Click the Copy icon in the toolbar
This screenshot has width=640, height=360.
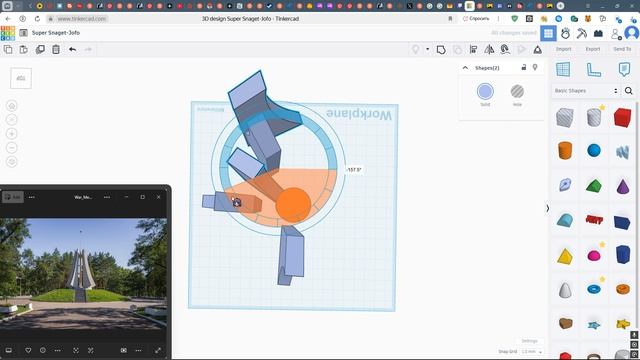coord(8,49)
